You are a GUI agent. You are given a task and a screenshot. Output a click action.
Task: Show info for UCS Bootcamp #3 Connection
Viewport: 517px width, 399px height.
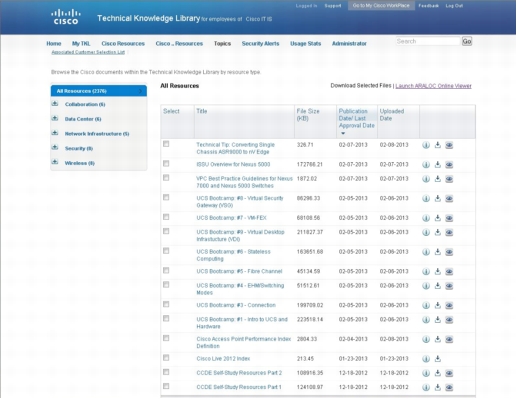point(426,305)
